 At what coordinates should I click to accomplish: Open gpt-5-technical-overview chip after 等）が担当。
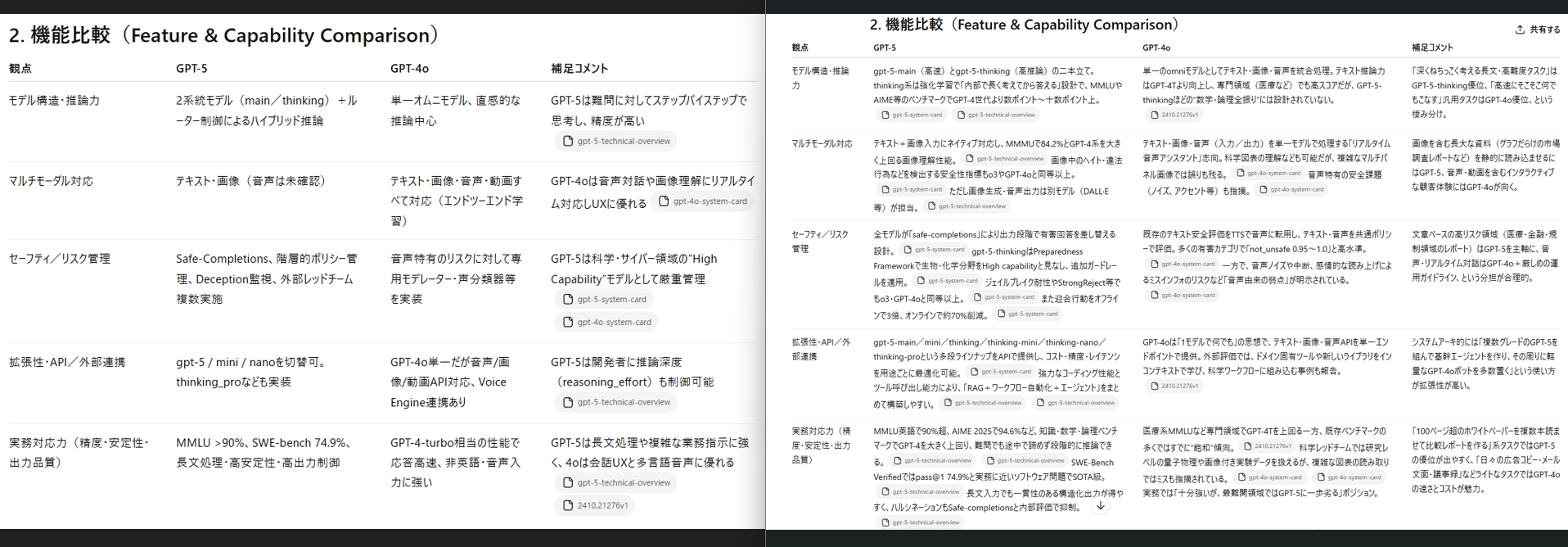coord(966,206)
